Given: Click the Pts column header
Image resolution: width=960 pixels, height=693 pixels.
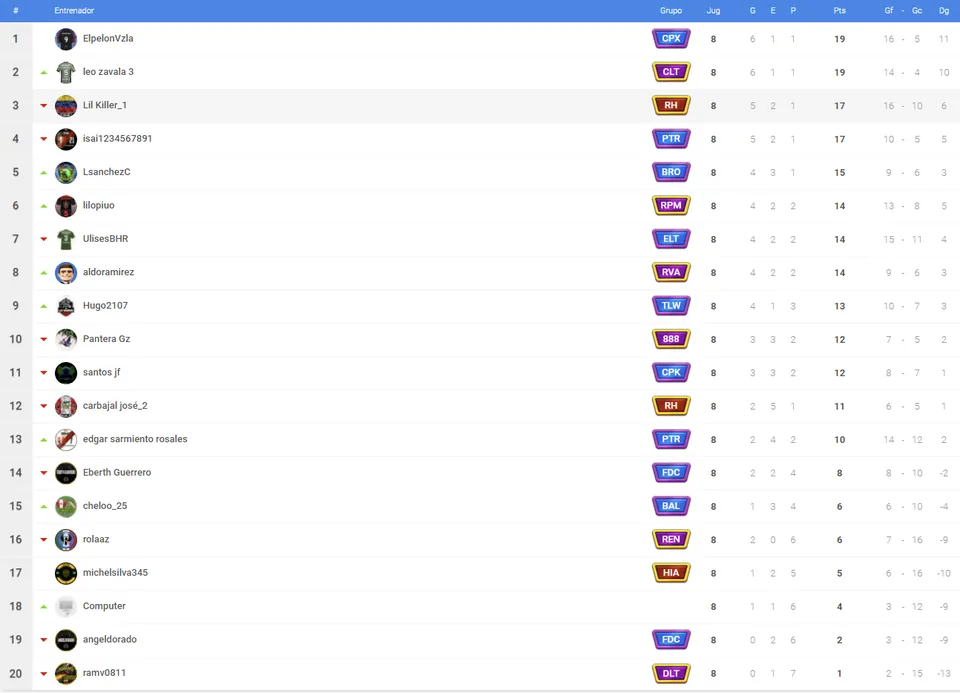Looking at the screenshot, I should click(x=839, y=10).
